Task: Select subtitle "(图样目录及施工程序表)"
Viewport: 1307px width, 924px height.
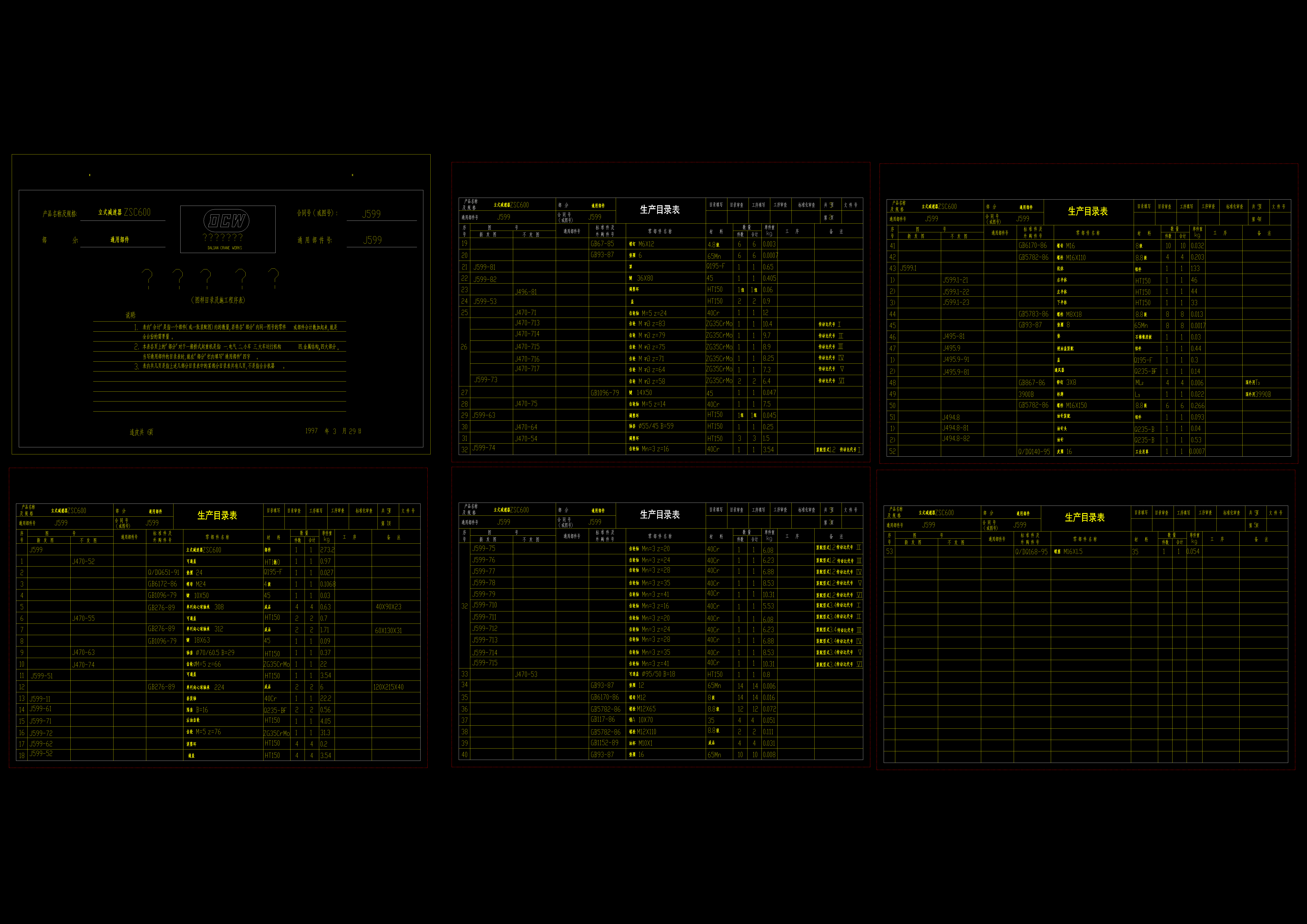Action: tap(218, 300)
